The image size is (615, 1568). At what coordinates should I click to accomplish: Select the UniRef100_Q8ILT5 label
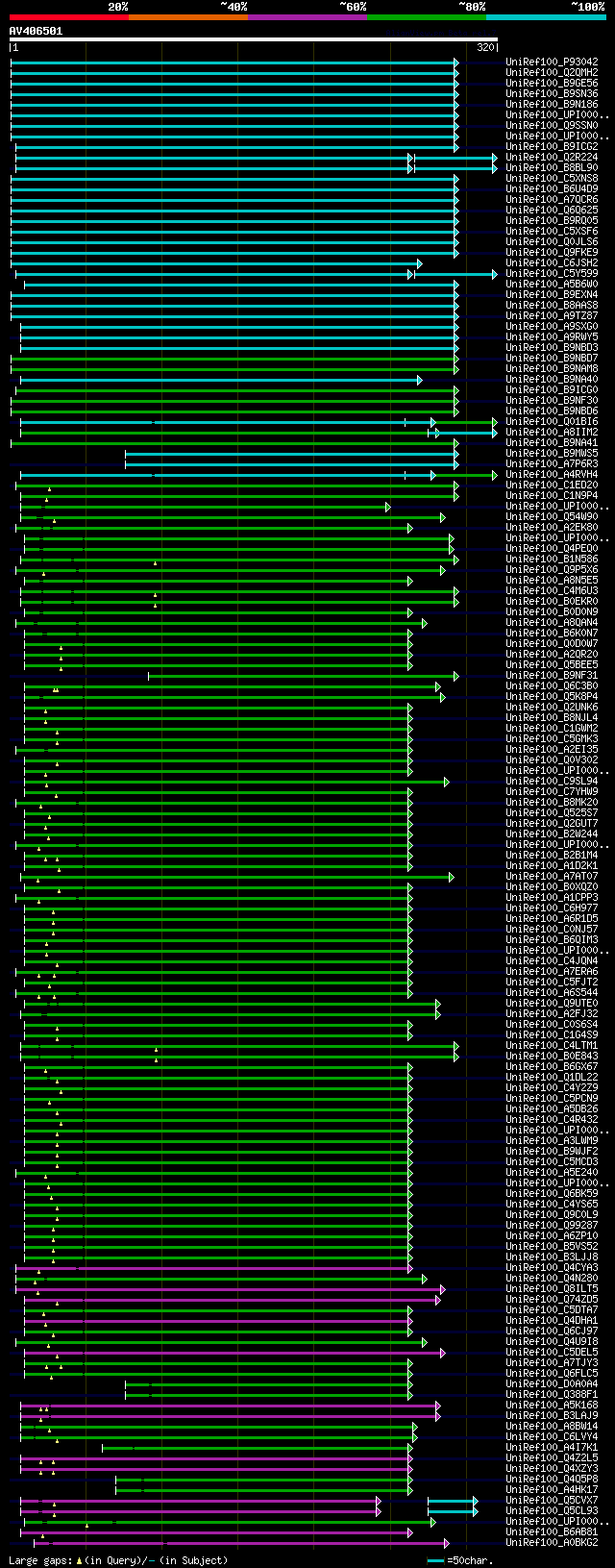pos(552,1289)
